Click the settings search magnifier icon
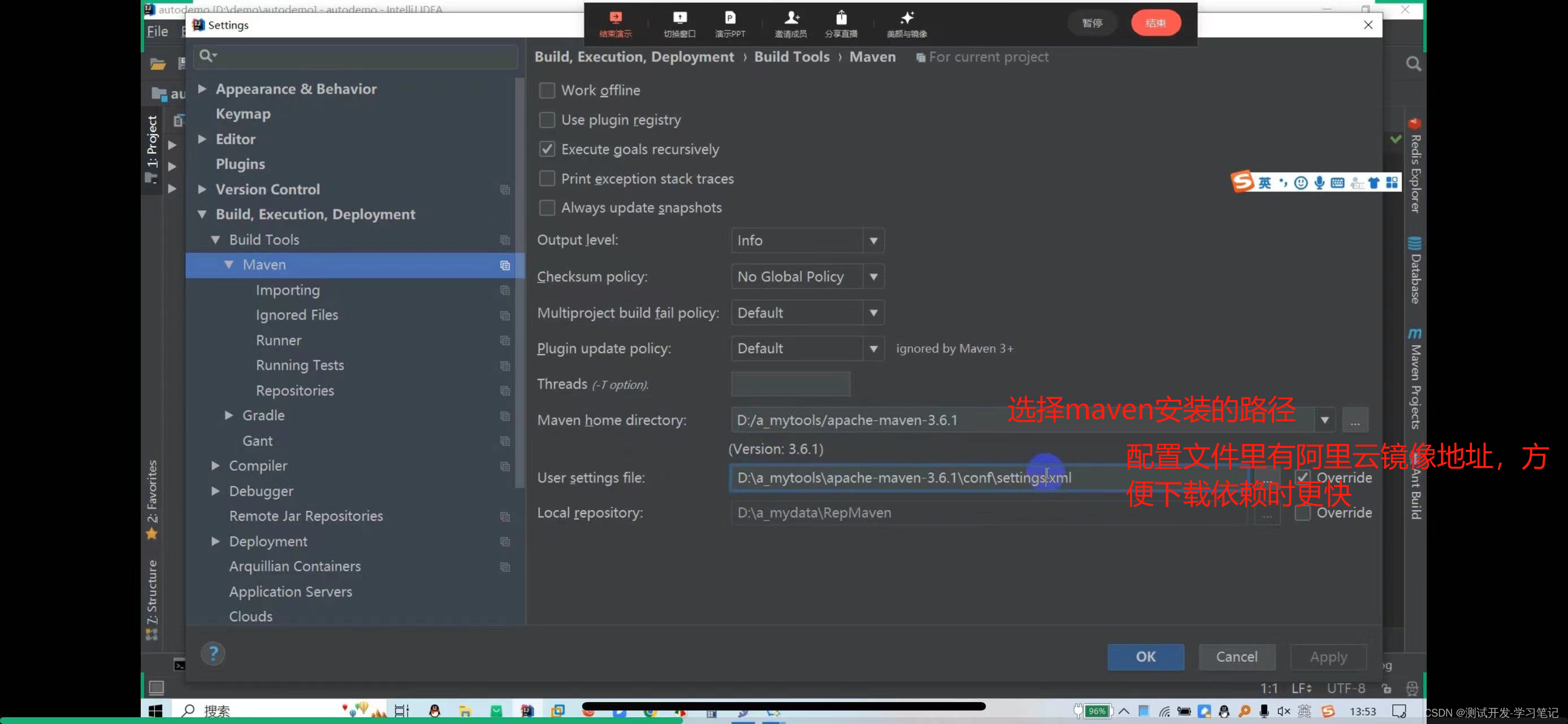Image resolution: width=1568 pixels, height=724 pixels. click(x=207, y=56)
